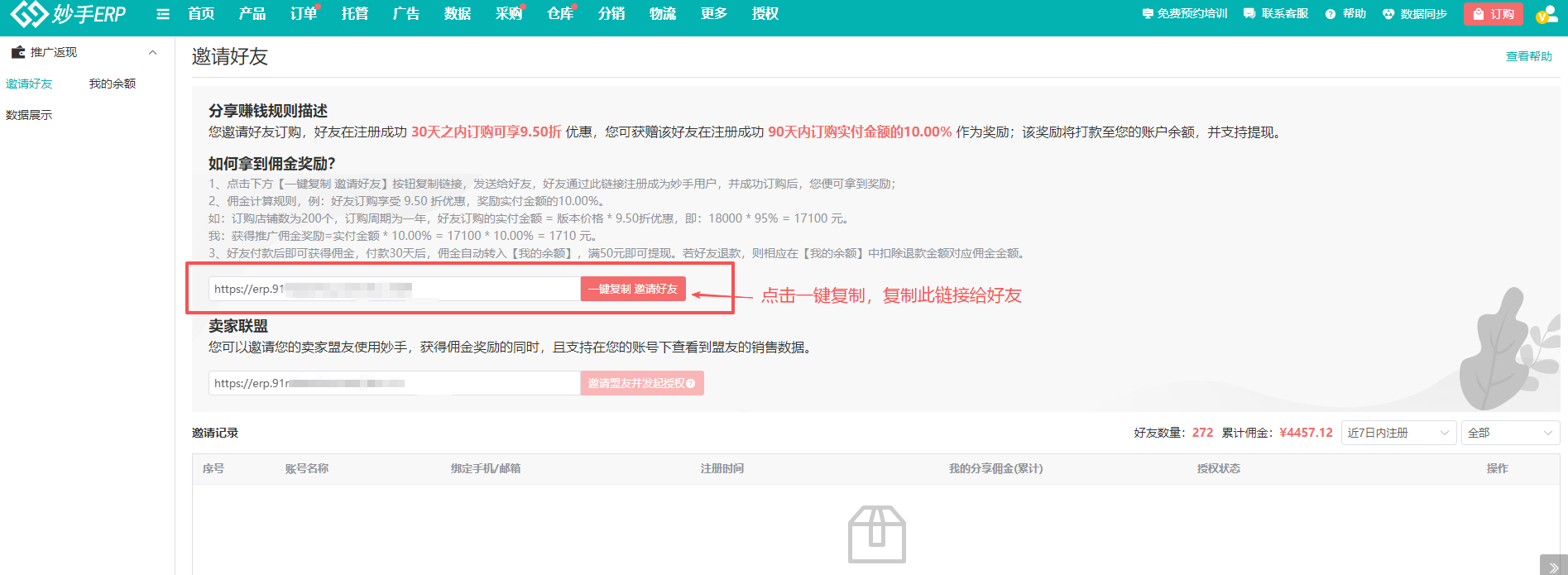
Task: Open the 产品 menu
Action: tap(252, 14)
